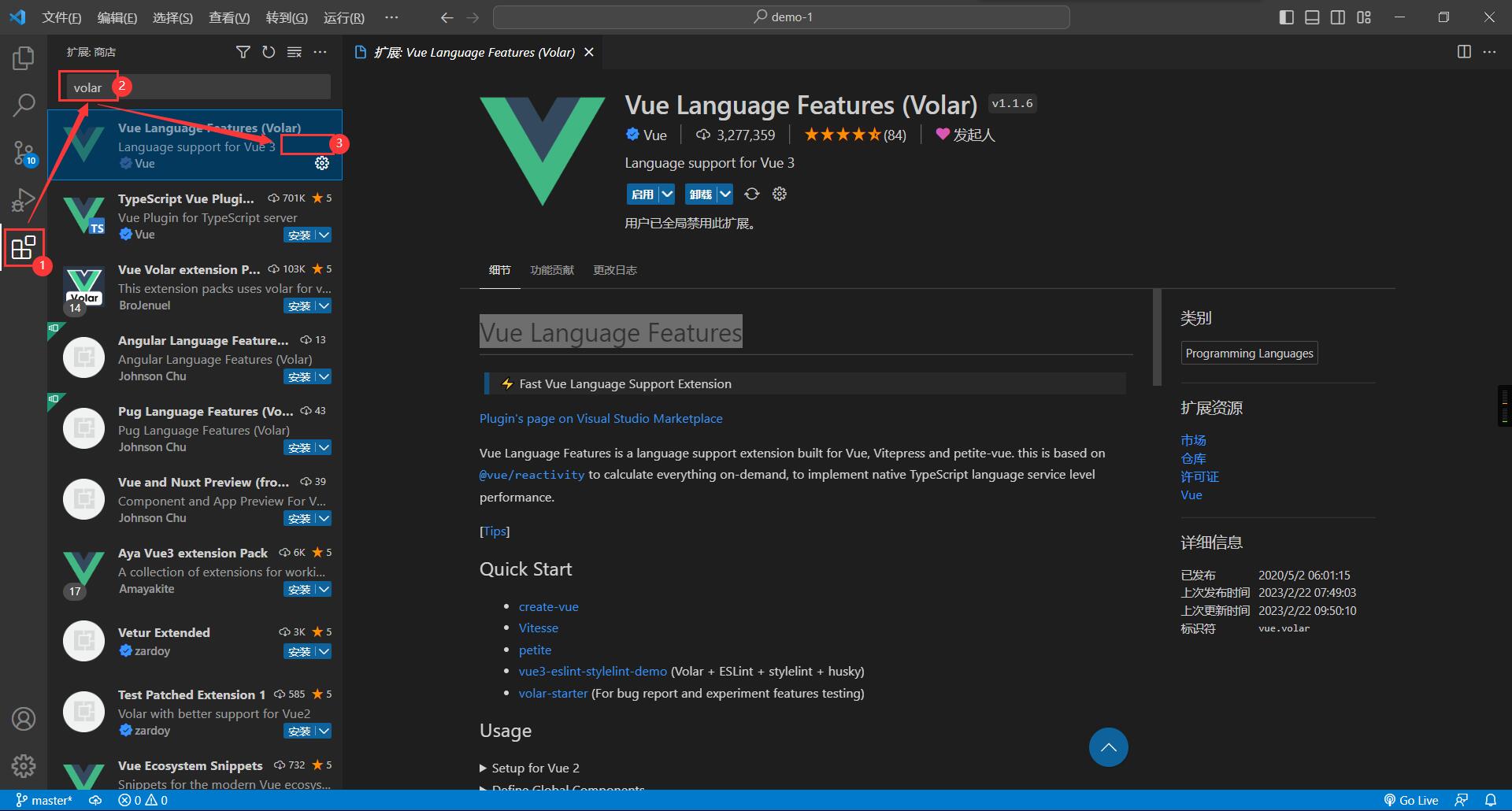1512x811 pixels.
Task: Open editor more actions menu
Action: pyautogui.click(x=1489, y=52)
